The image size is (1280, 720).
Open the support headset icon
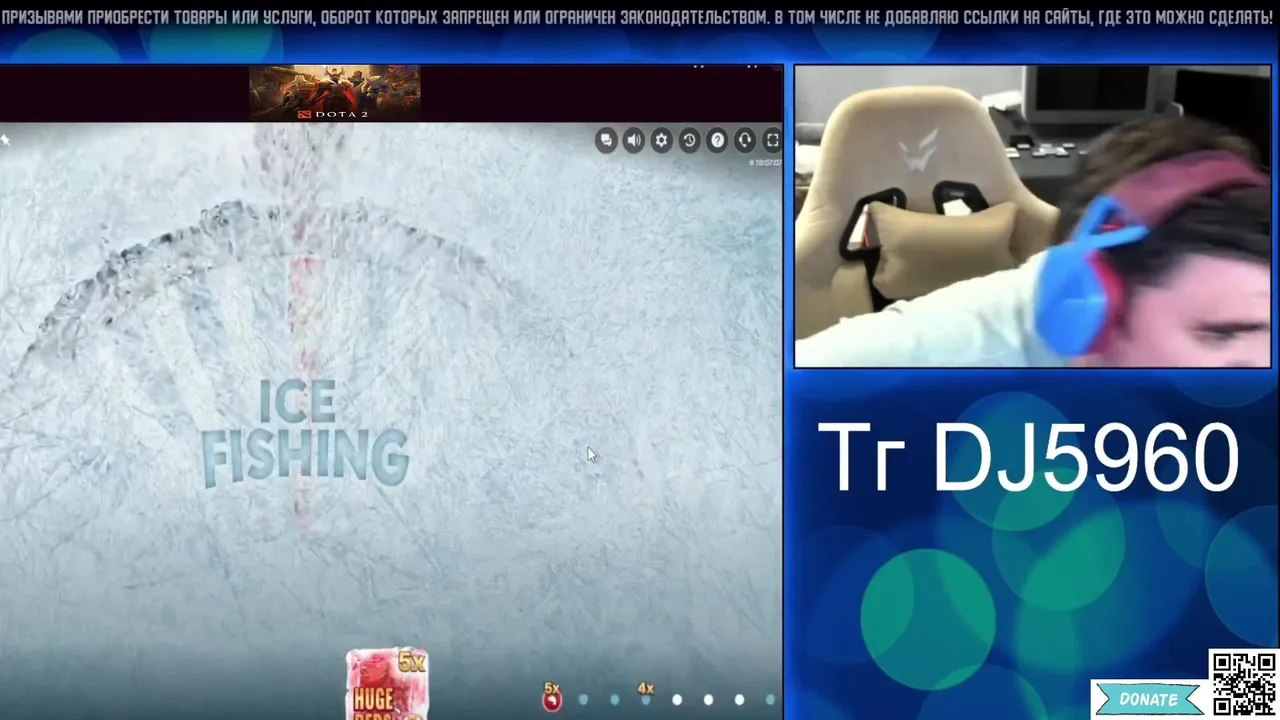pos(744,141)
